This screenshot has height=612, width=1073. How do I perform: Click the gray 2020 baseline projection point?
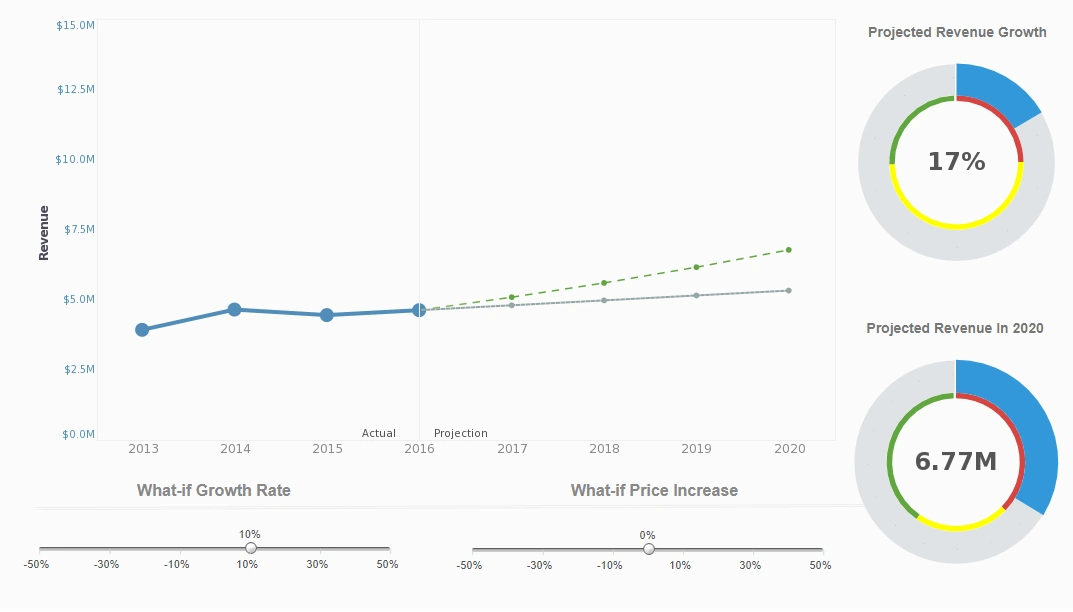[x=789, y=291]
